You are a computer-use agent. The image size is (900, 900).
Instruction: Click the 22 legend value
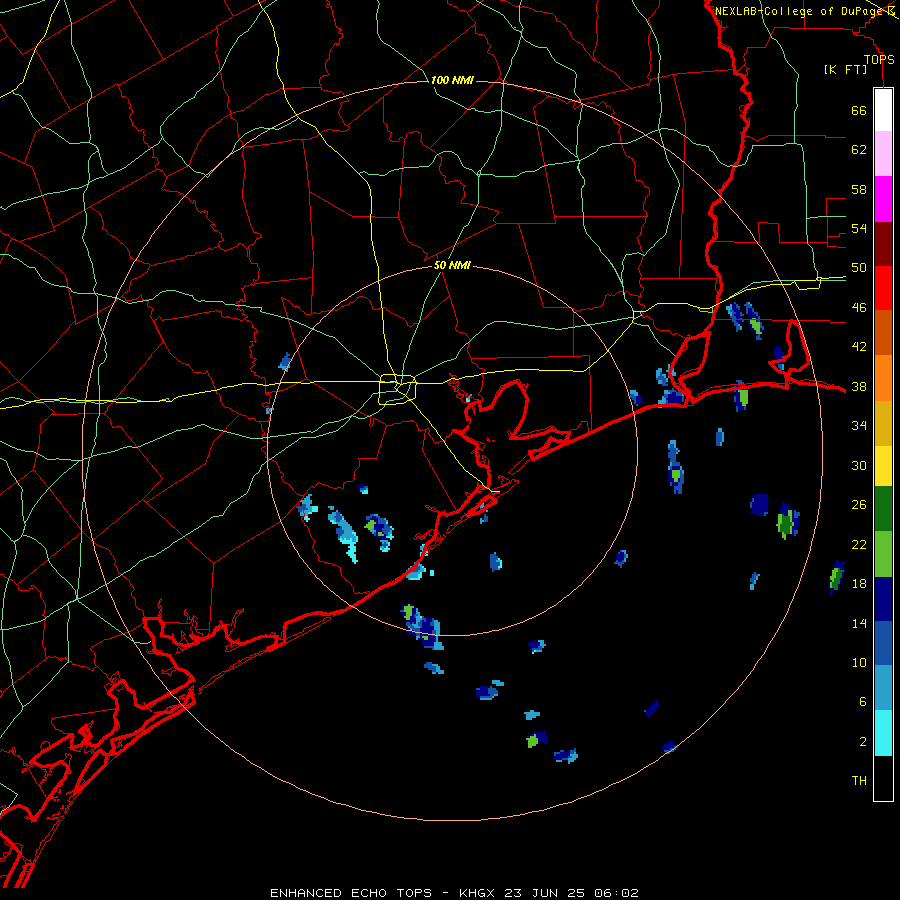click(x=859, y=544)
